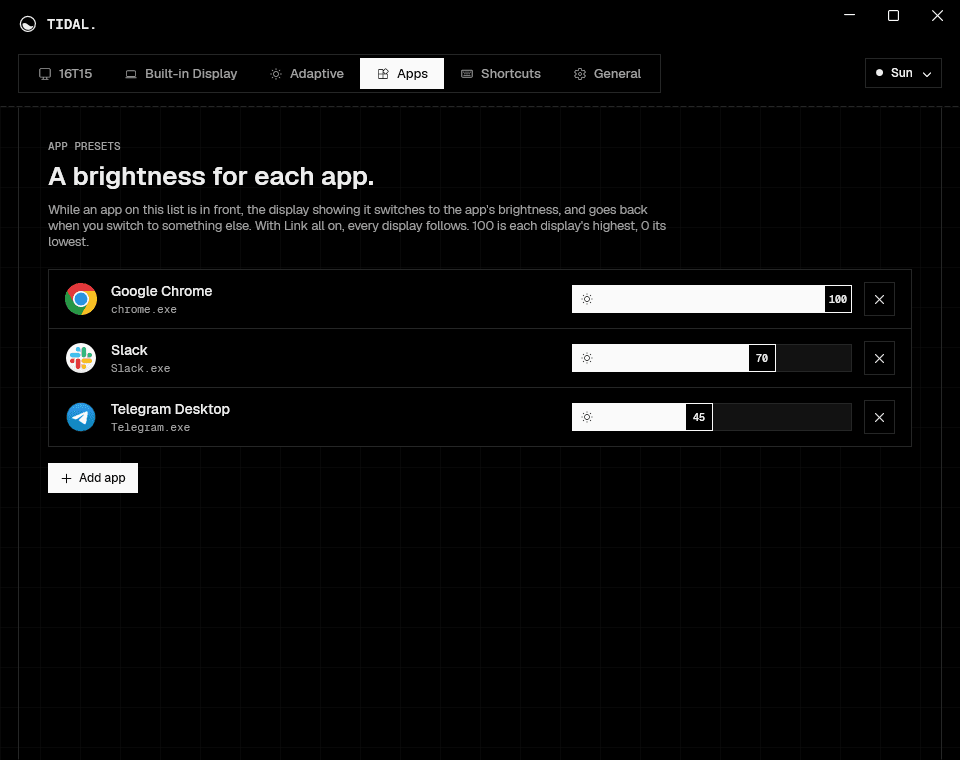Viewport: 960px width, 760px height.
Task: Maximize the TIDAL window
Action: tap(893, 15)
